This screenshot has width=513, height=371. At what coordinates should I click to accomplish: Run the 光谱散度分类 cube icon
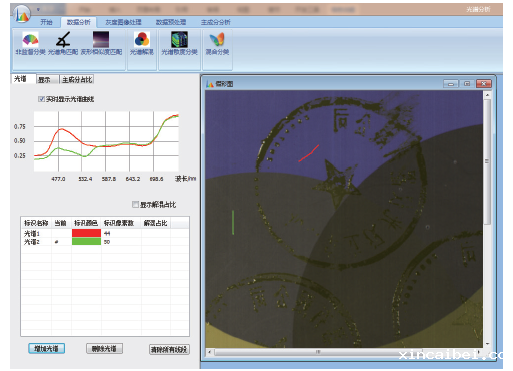[179, 39]
